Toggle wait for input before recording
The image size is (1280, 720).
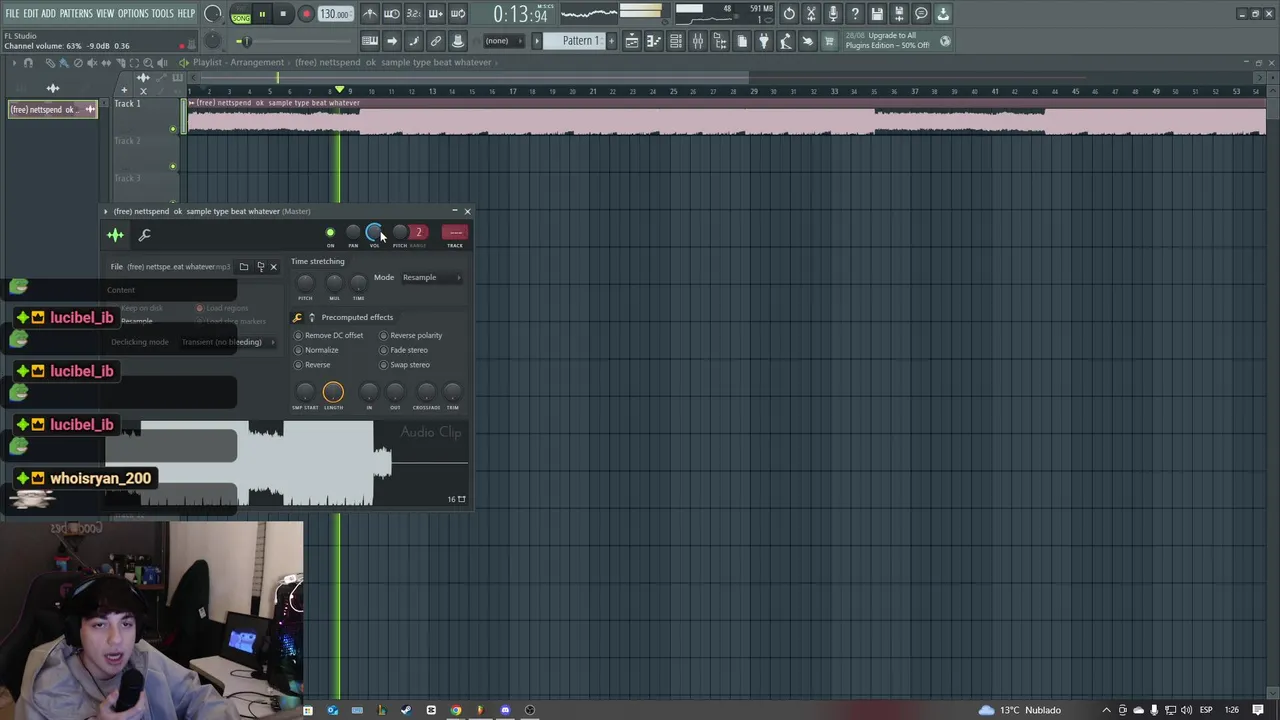[392, 14]
